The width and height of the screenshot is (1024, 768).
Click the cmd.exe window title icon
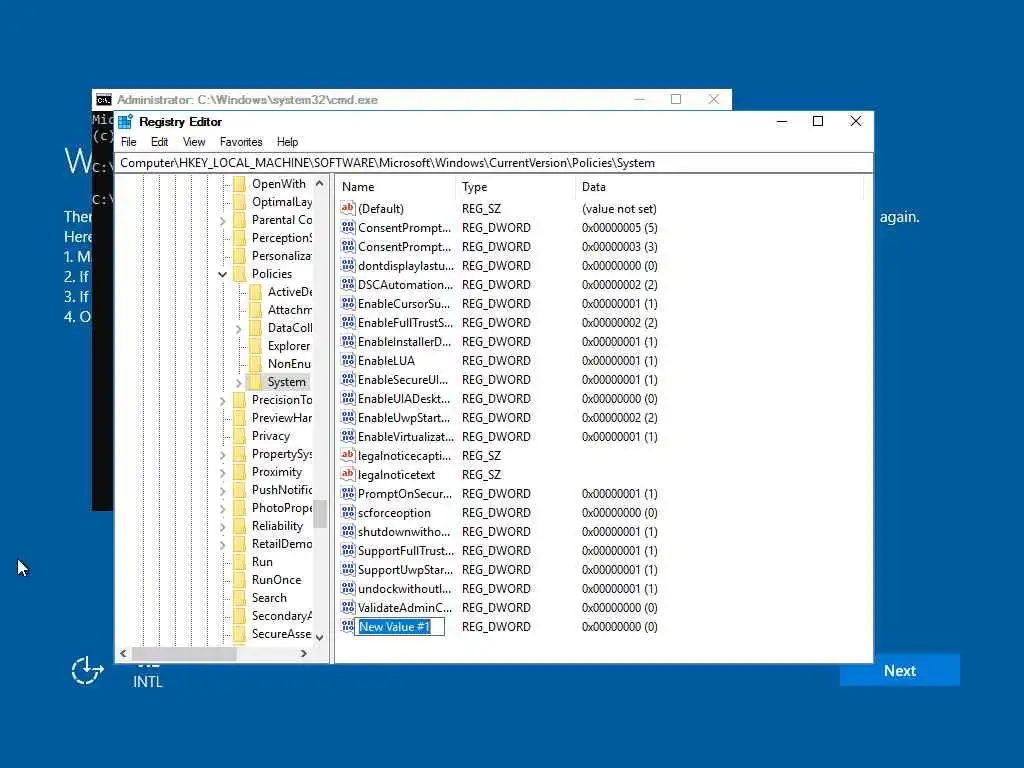(x=103, y=100)
